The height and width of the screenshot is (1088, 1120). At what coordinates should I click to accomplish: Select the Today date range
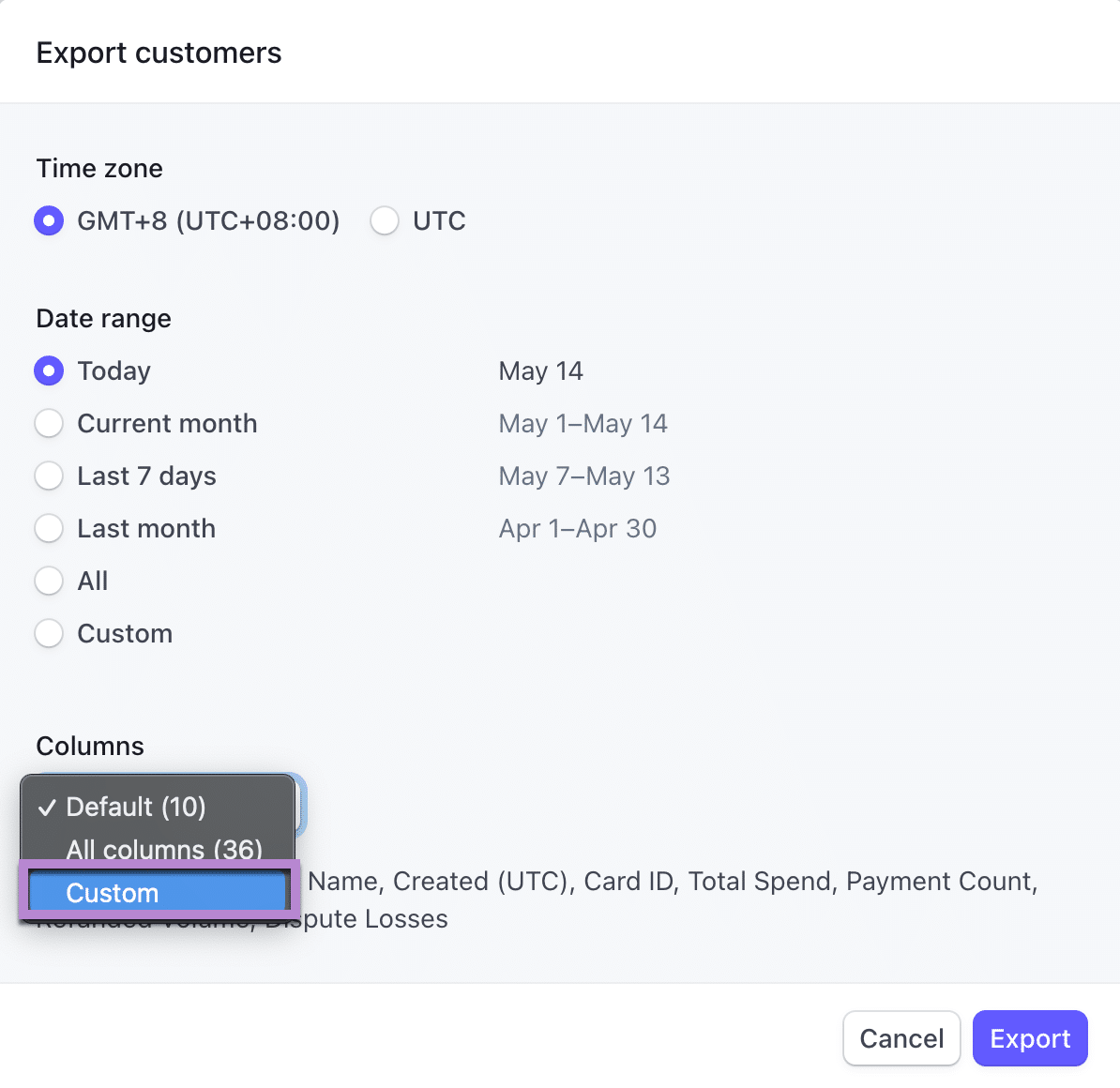coord(49,371)
